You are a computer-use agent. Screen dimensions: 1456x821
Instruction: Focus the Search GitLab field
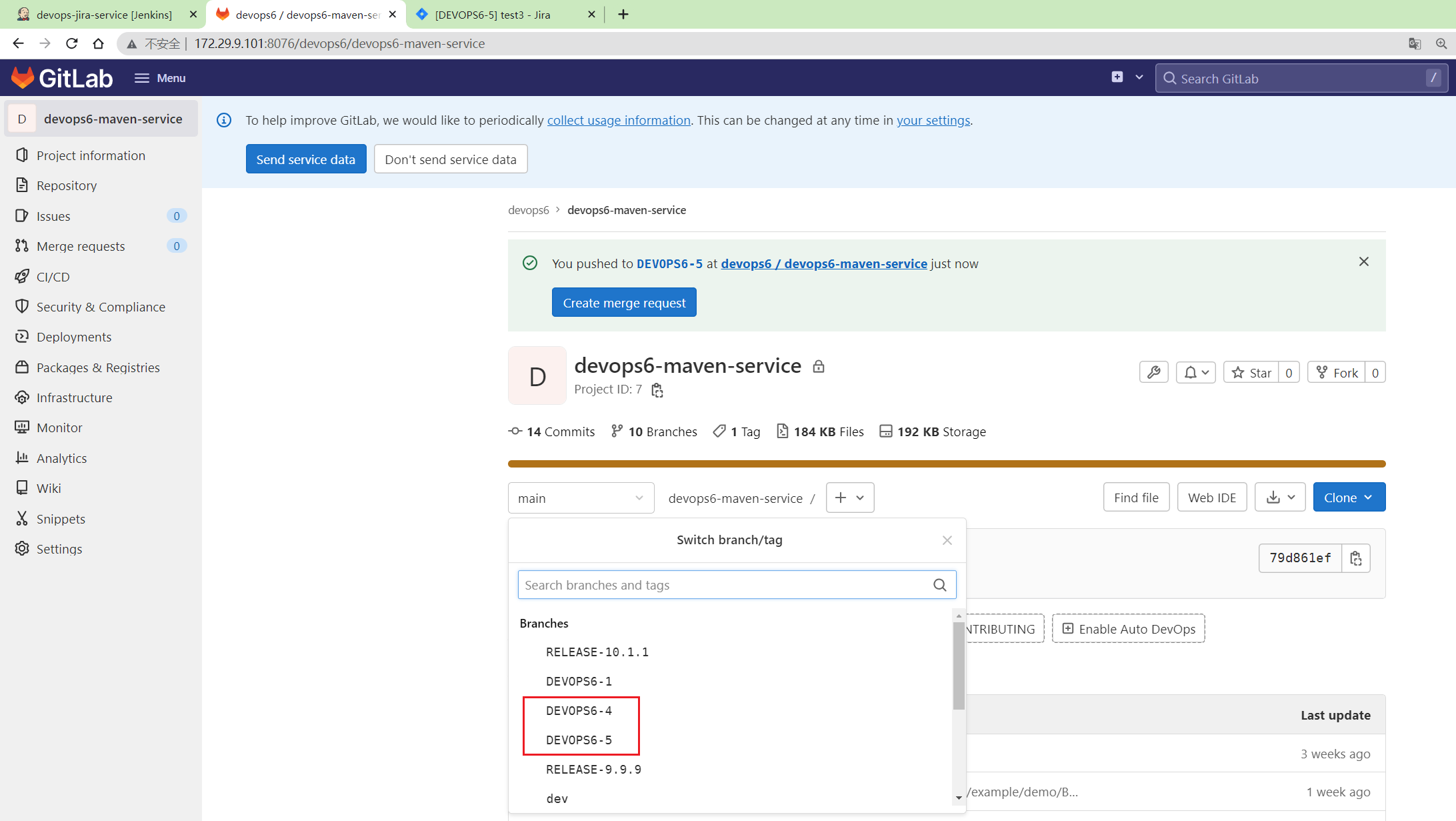(1301, 78)
